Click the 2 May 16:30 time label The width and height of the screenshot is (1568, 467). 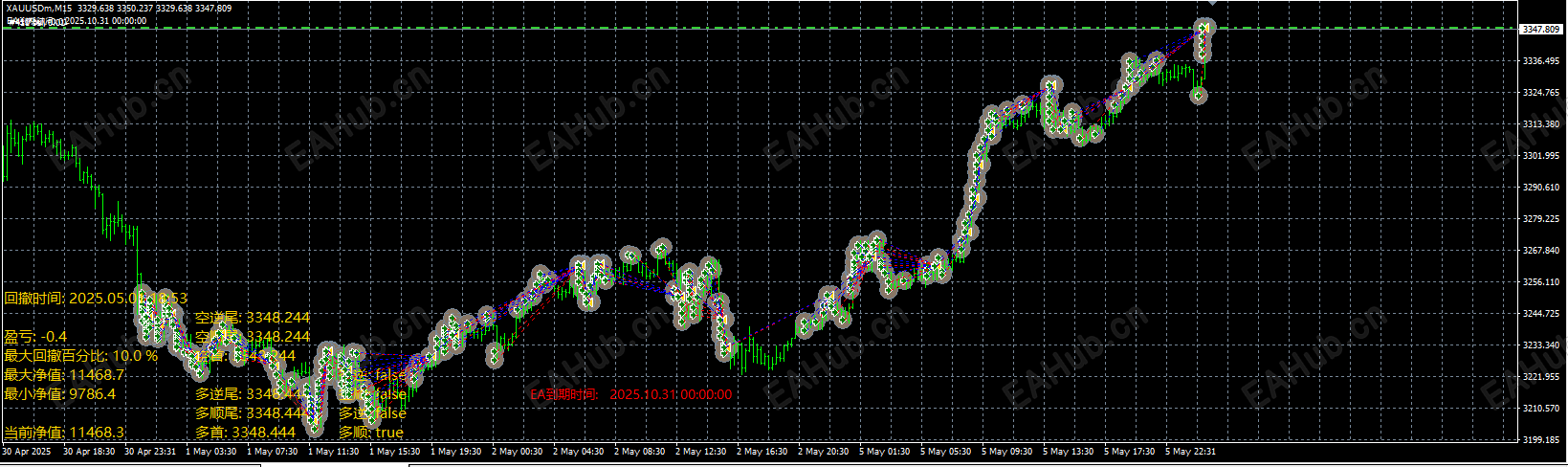[x=762, y=452]
